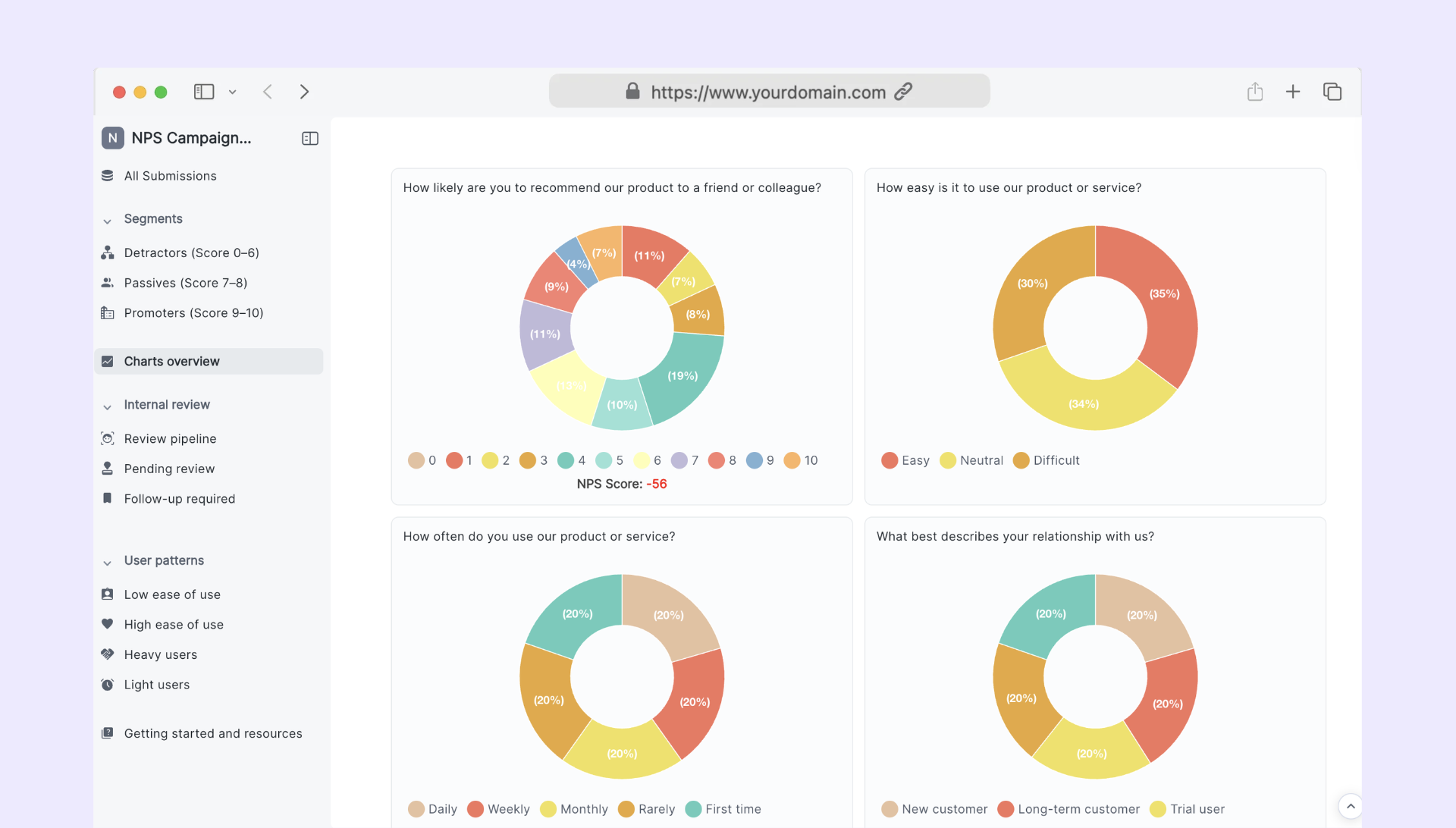
Task: Click the Detractors segment icon
Action: (x=108, y=252)
